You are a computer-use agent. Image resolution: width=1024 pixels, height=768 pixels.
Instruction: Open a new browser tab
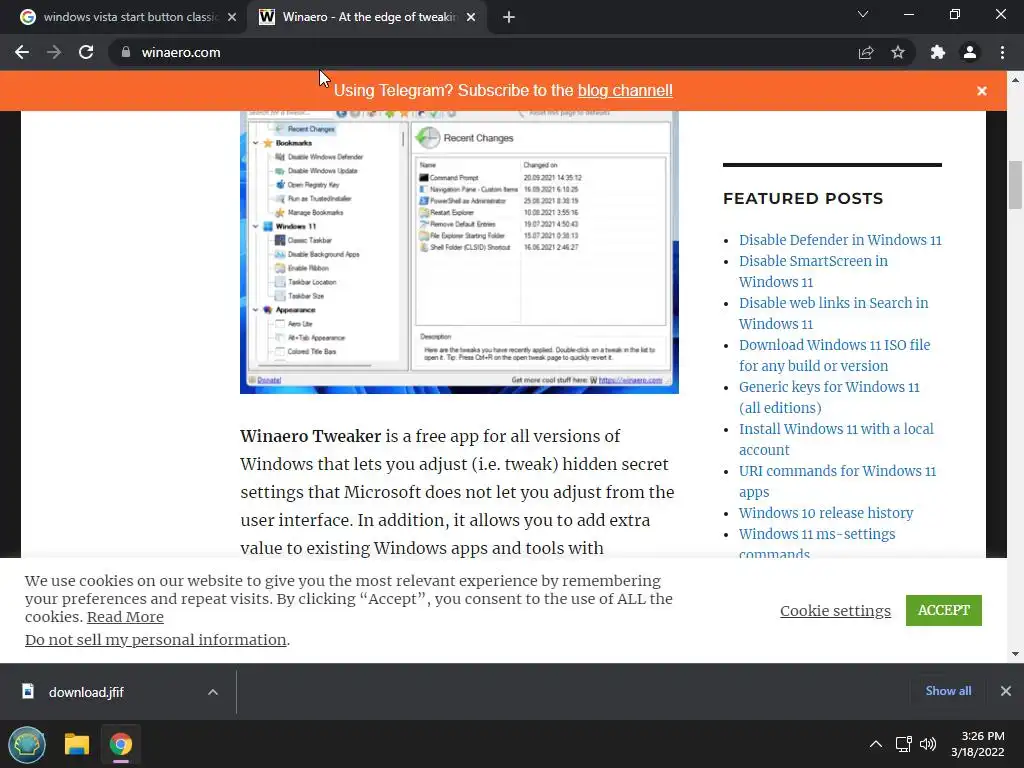[x=509, y=17]
